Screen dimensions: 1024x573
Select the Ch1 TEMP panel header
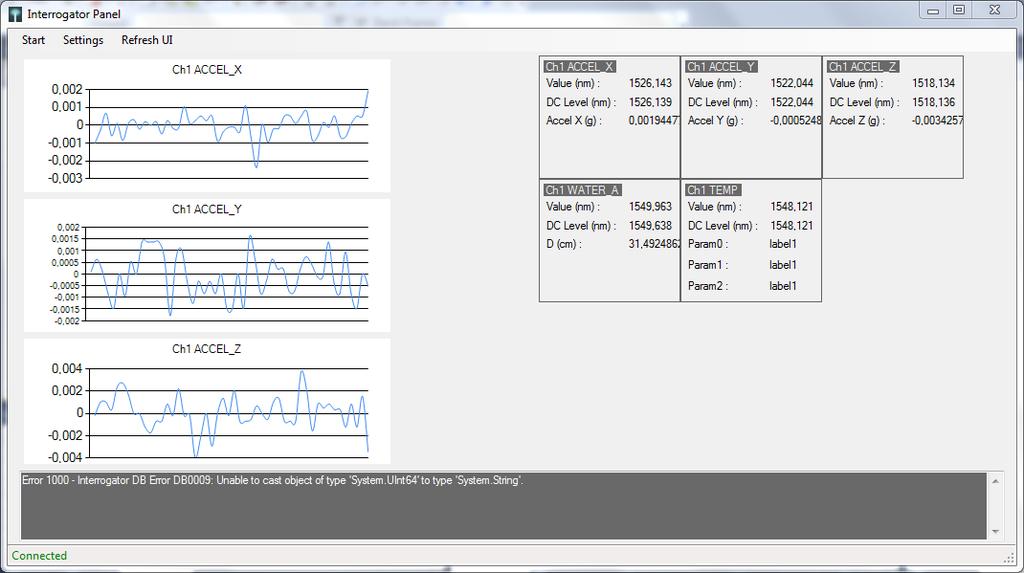click(713, 190)
